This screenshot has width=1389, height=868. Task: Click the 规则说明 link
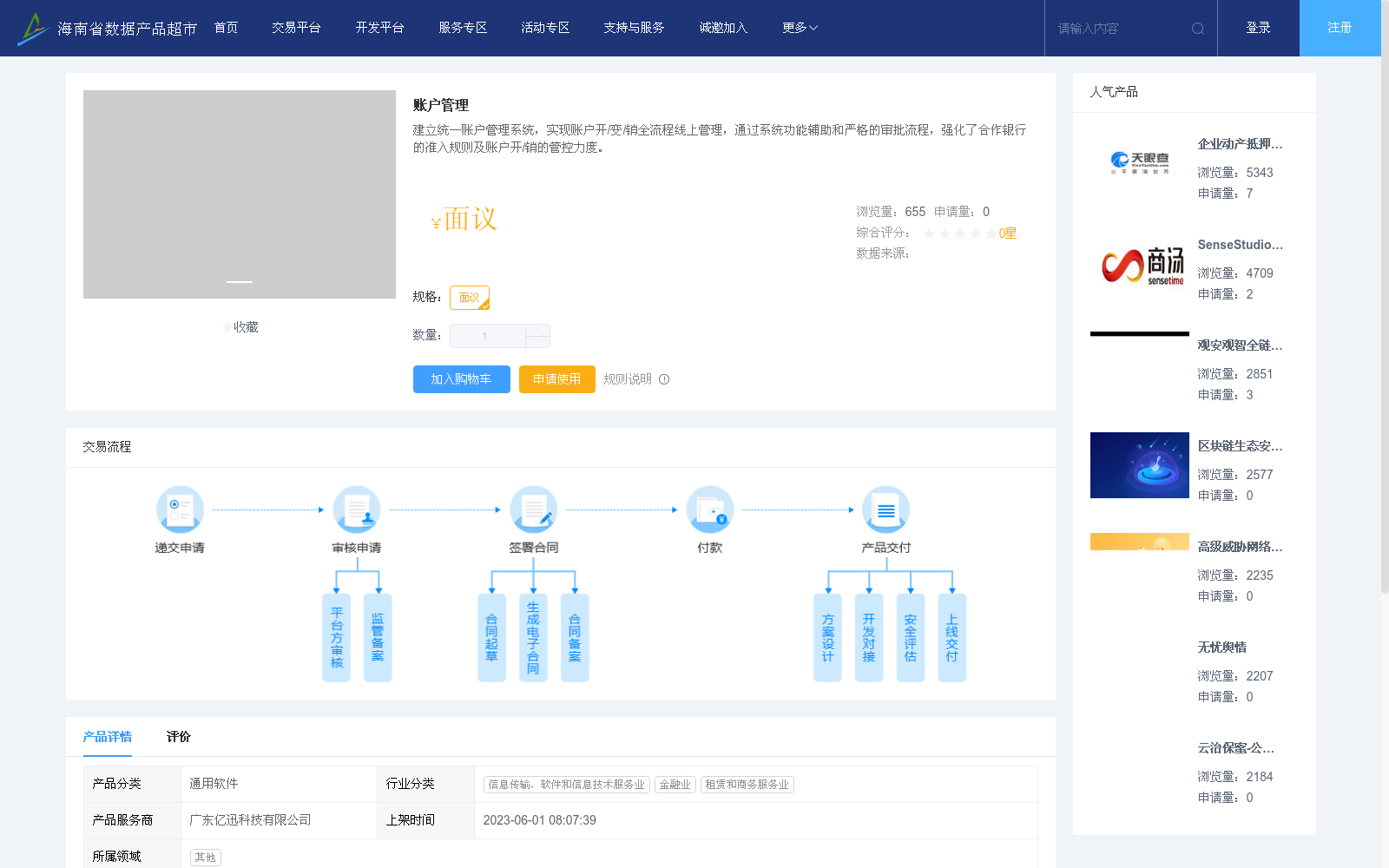point(628,379)
